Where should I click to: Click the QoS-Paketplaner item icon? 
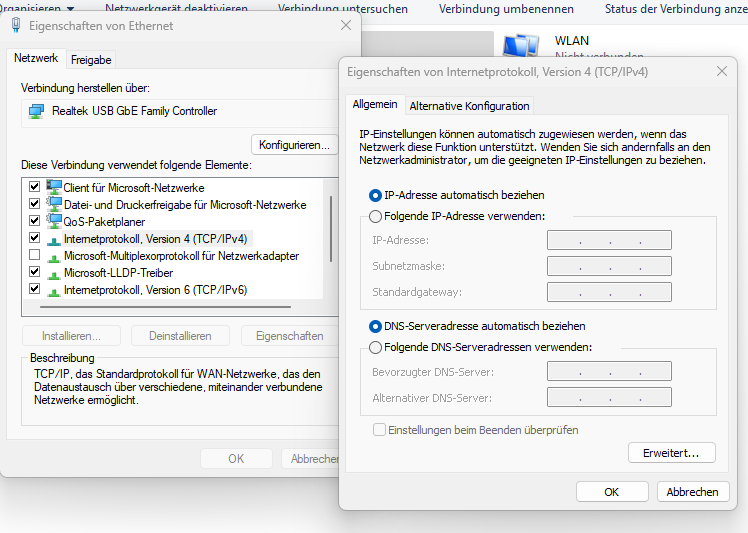[x=54, y=221]
